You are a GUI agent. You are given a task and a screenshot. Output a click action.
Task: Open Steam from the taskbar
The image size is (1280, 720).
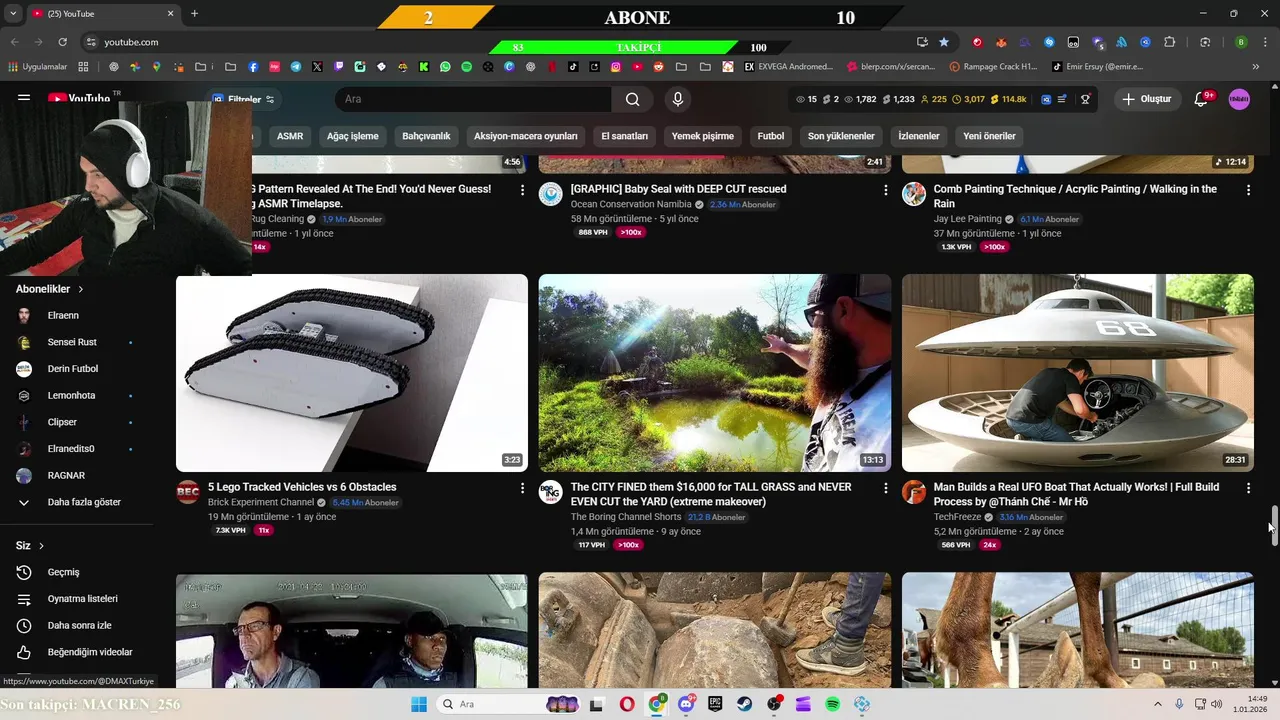coord(745,704)
